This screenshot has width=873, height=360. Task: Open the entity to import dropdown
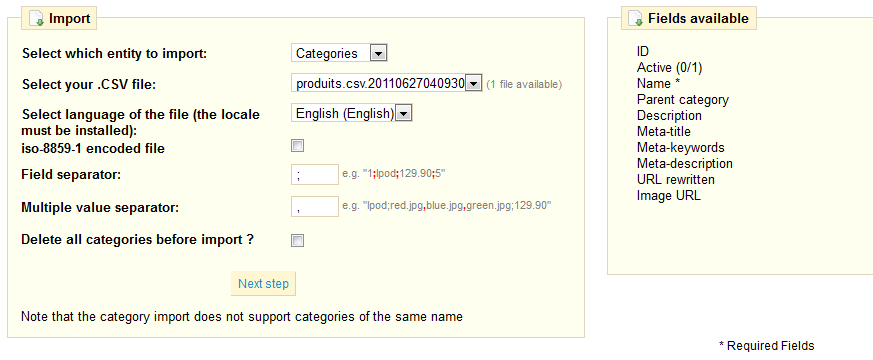click(x=339, y=53)
